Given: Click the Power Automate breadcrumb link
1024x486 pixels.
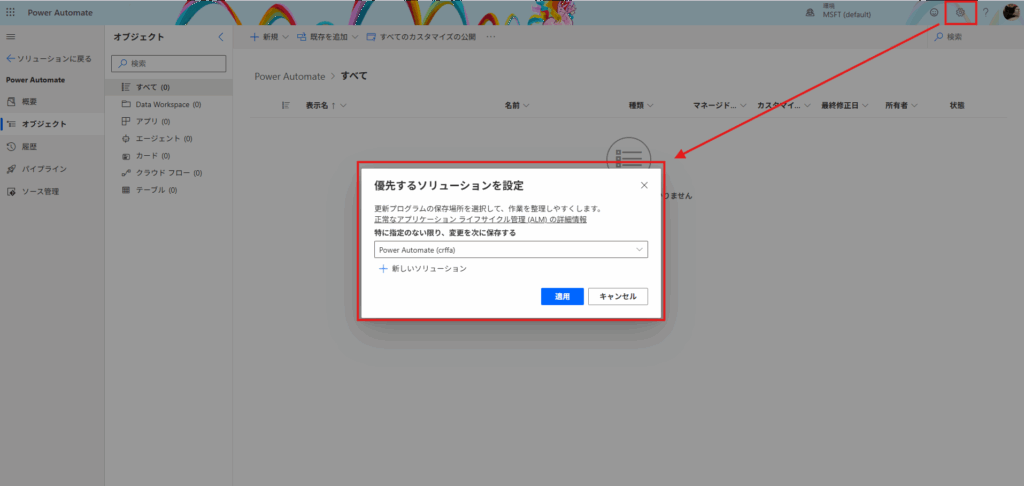Looking at the screenshot, I should (x=290, y=76).
